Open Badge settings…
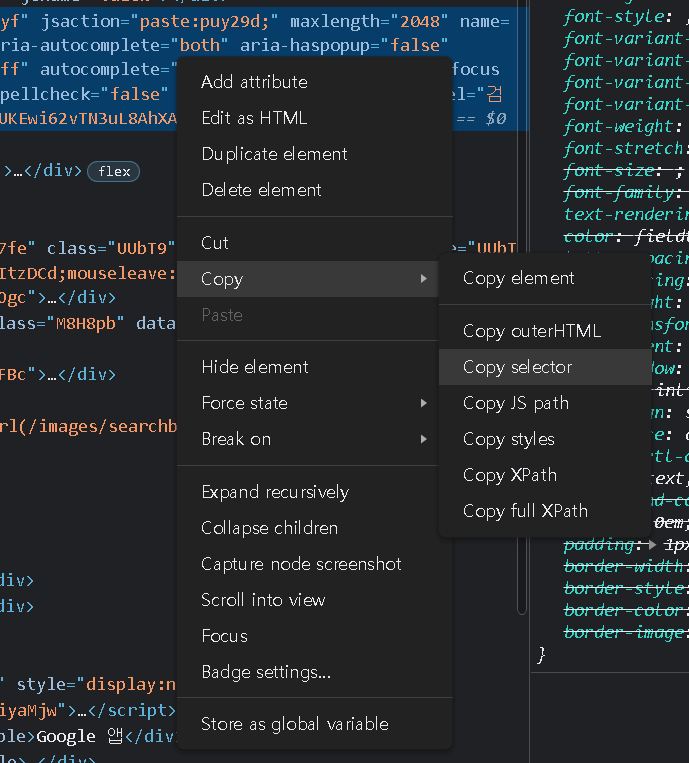The width and height of the screenshot is (689, 763). tap(314, 672)
